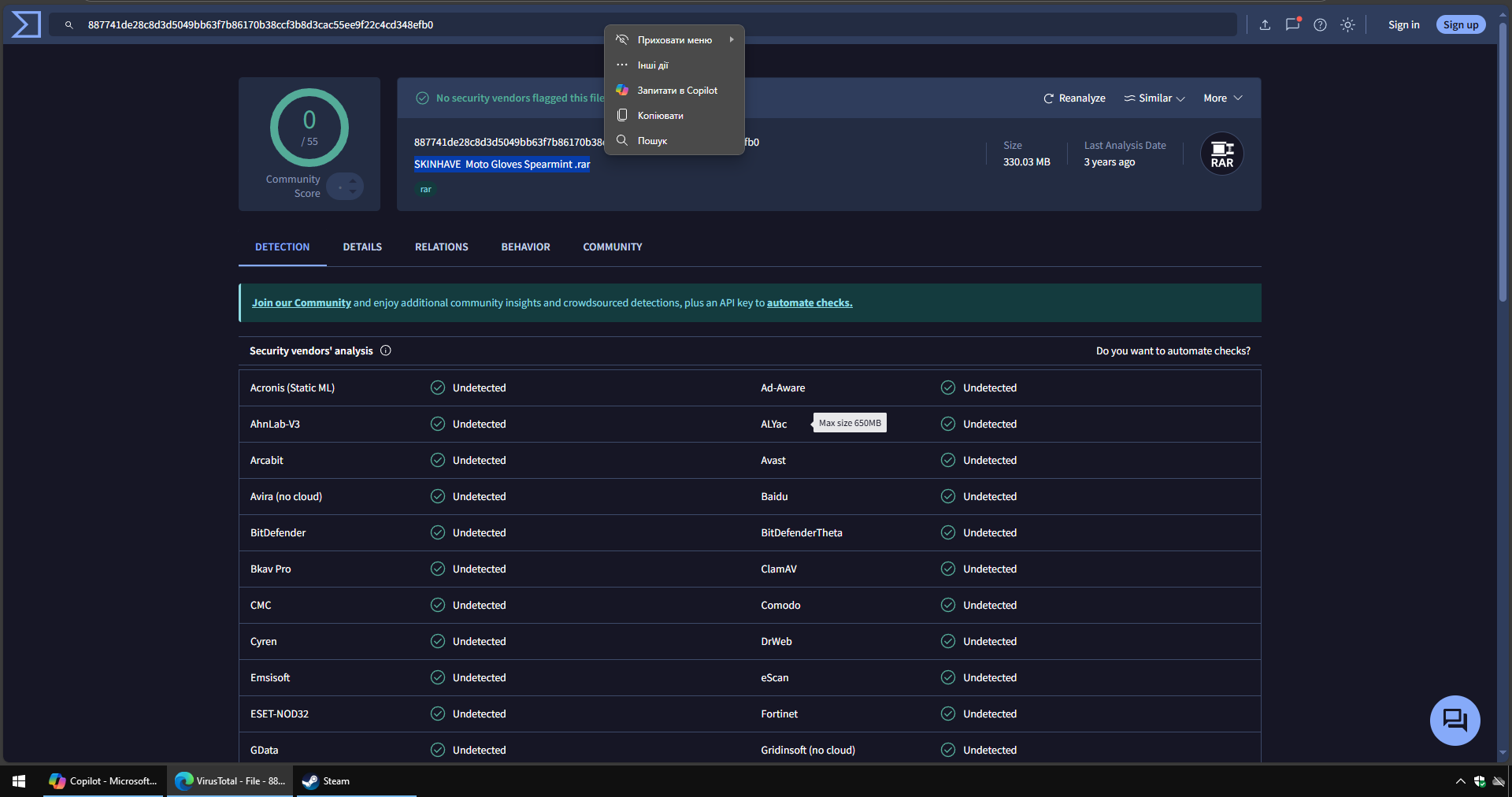Screen dimensions: 1512x797
Task: Open the notifications flag icon
Action: pos(1292,24)
